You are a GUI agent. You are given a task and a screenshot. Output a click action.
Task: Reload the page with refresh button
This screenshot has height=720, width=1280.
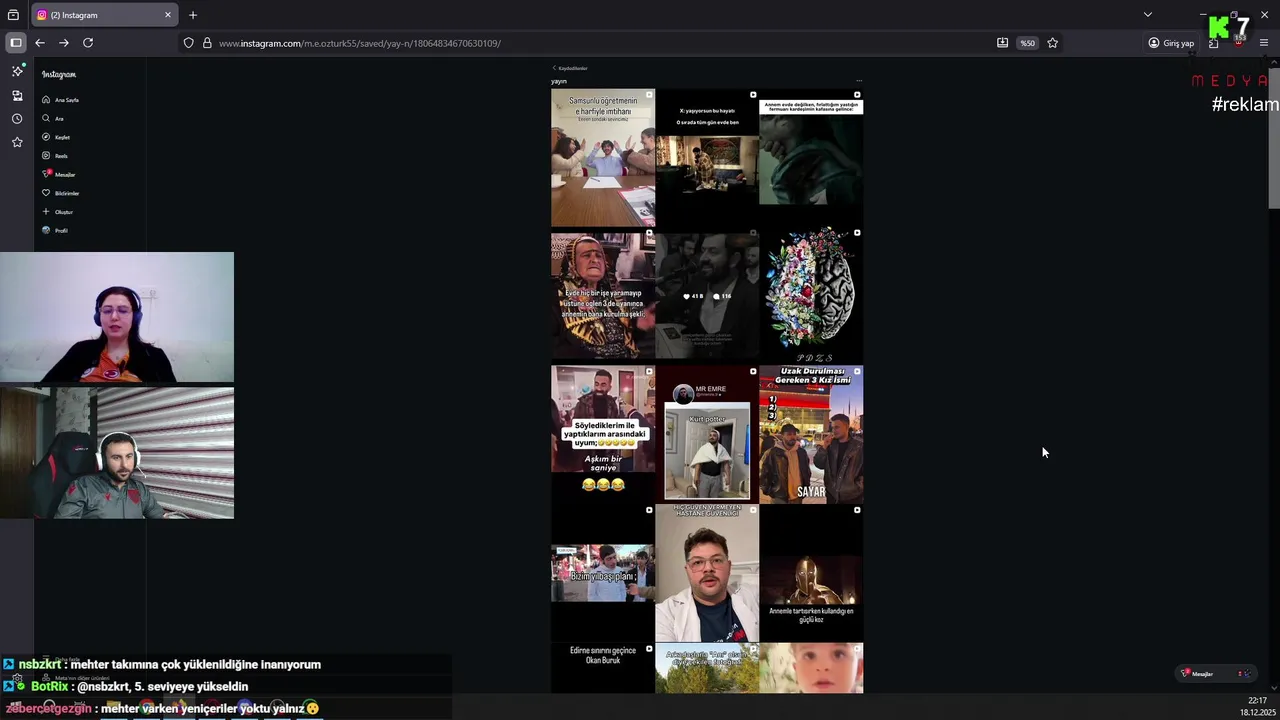pos(88,43)
